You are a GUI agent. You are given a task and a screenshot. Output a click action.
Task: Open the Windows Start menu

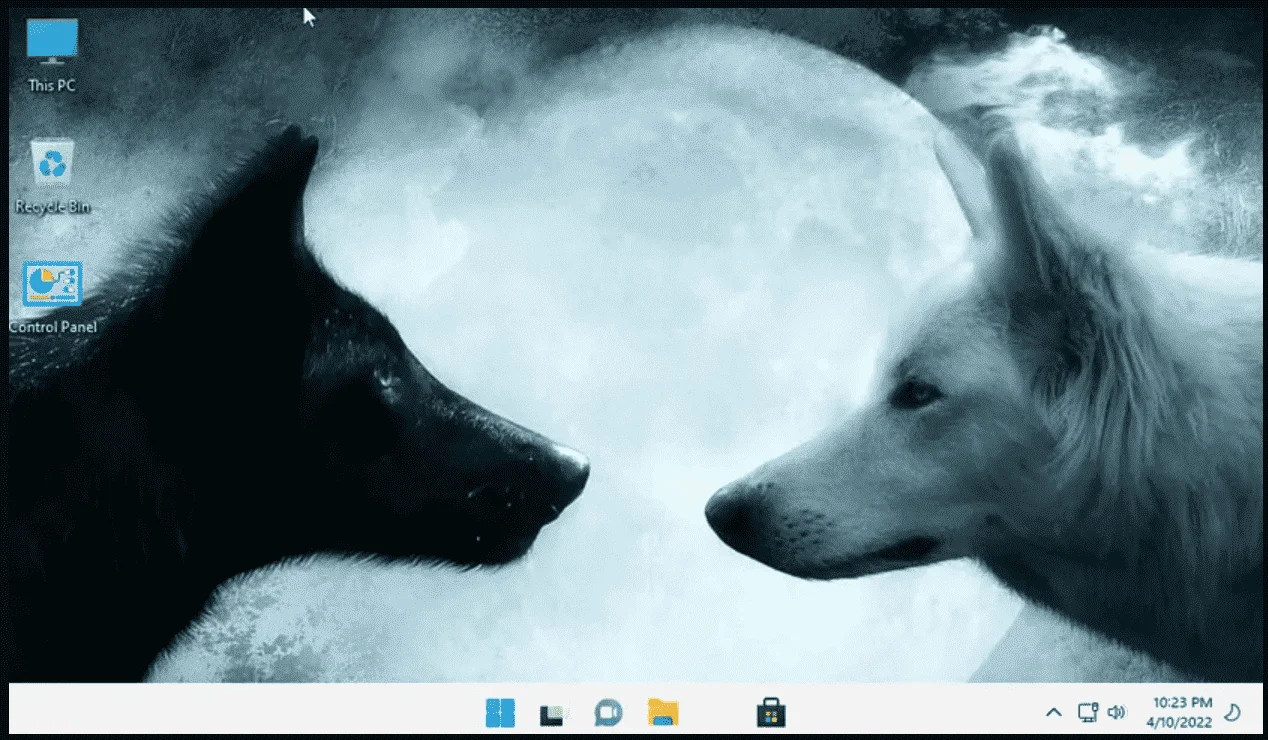coord(500,712)
